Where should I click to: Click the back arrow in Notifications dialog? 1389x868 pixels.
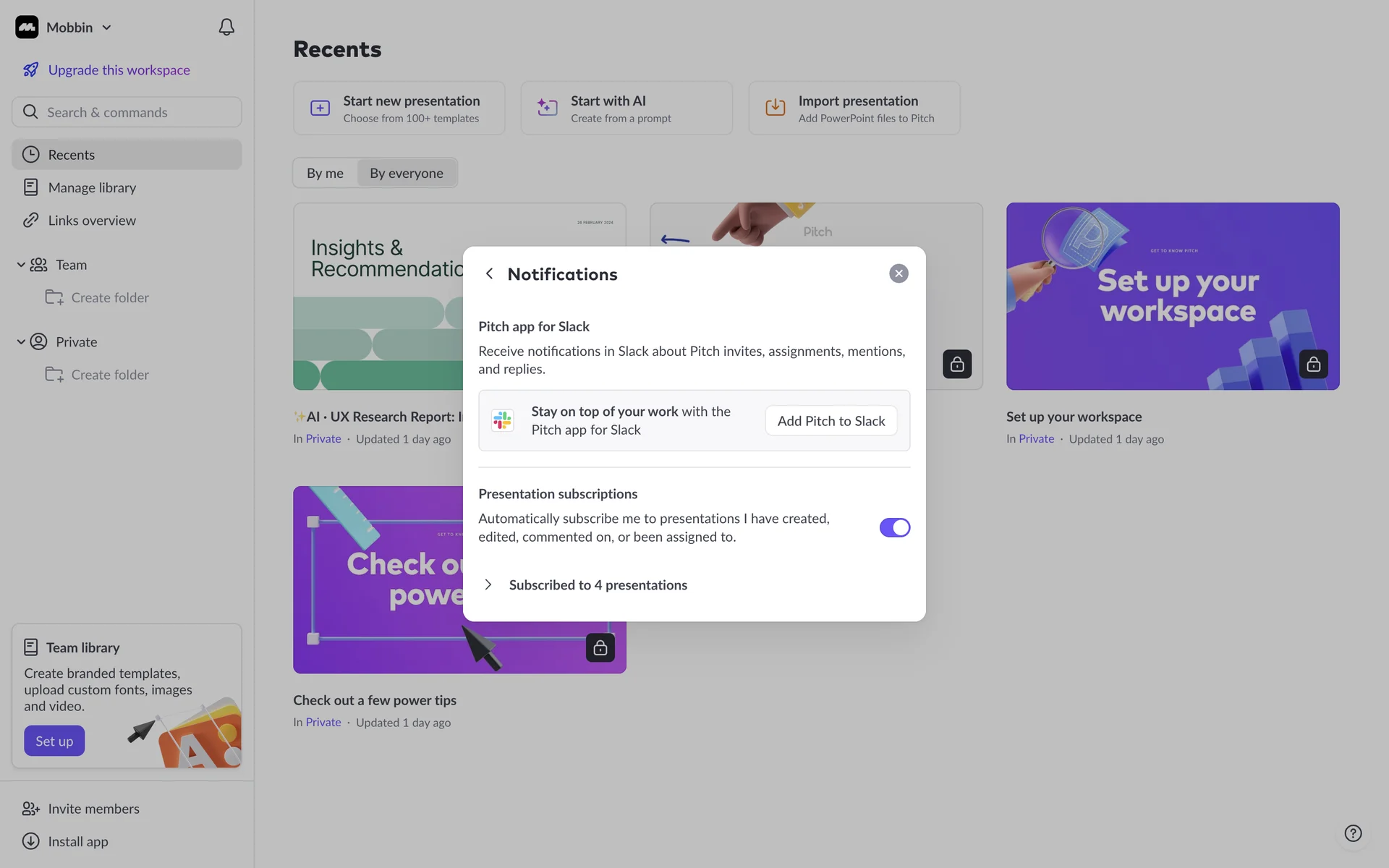(x=490, y=273)
